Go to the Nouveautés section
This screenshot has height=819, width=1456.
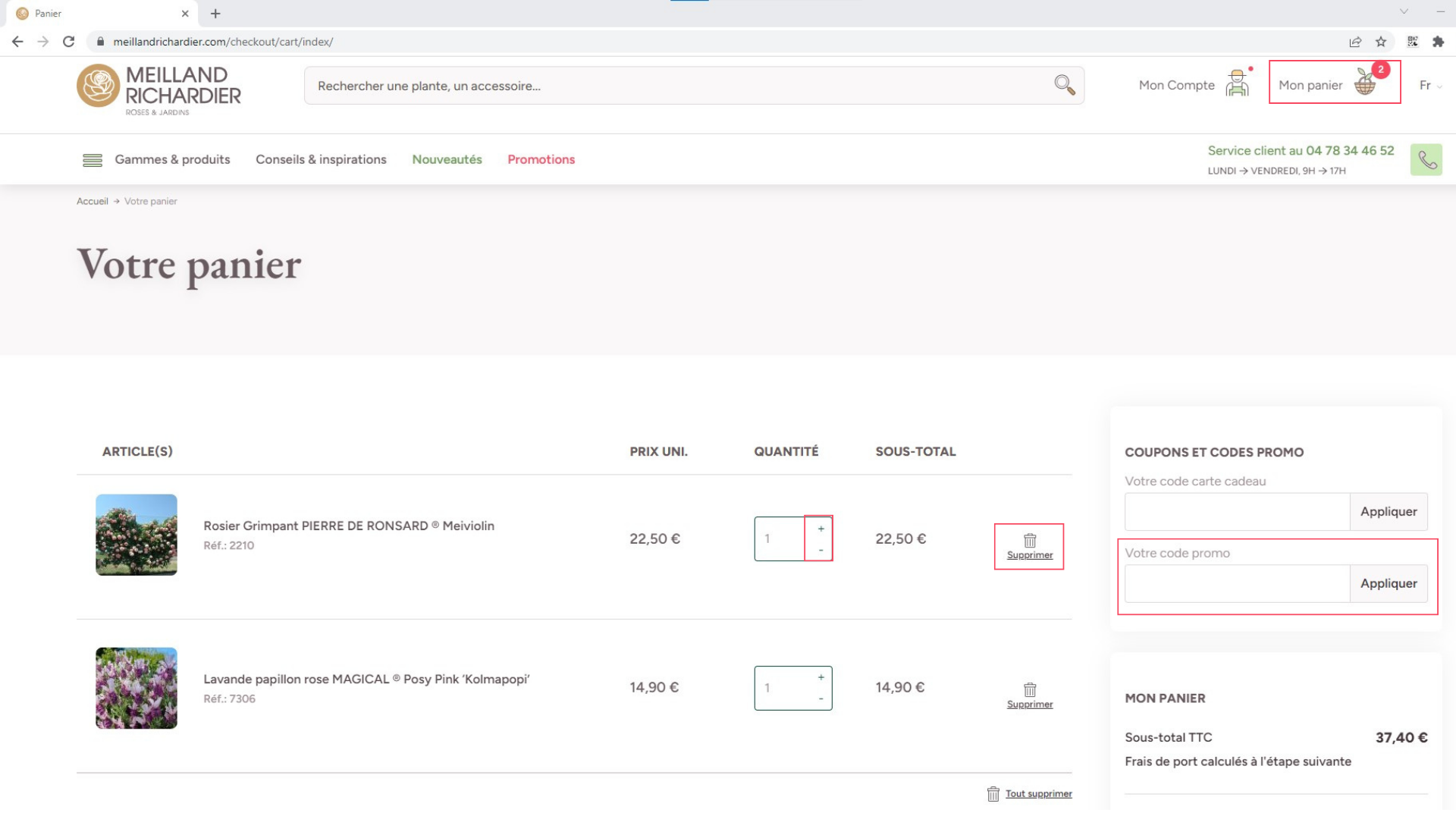click(447, 160)
